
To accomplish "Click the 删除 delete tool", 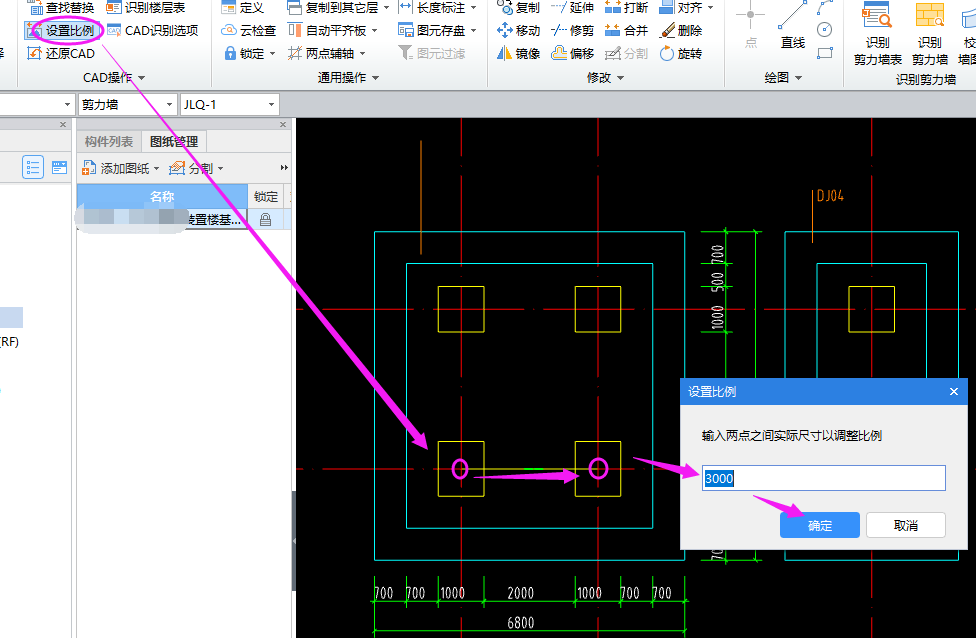I will 681,30.
